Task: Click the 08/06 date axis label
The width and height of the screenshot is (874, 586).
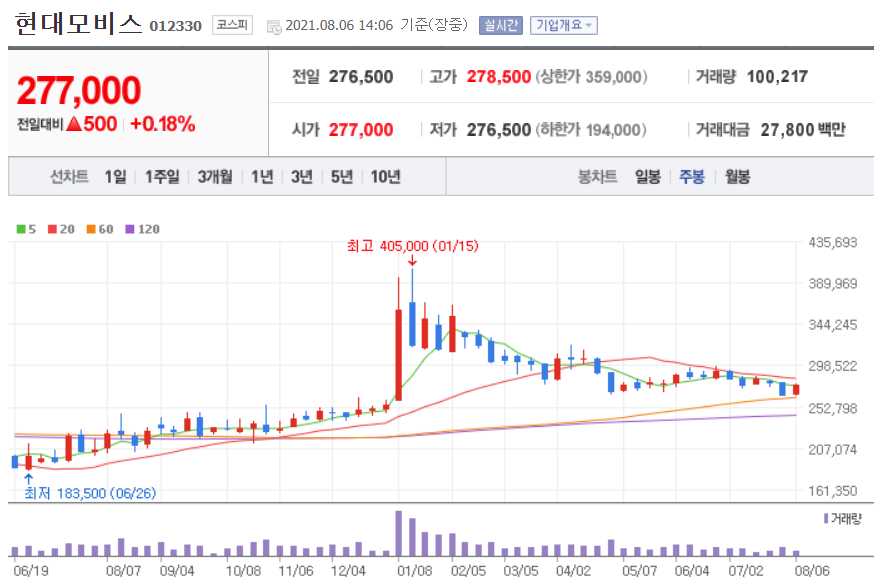Action: pos(812,570)
